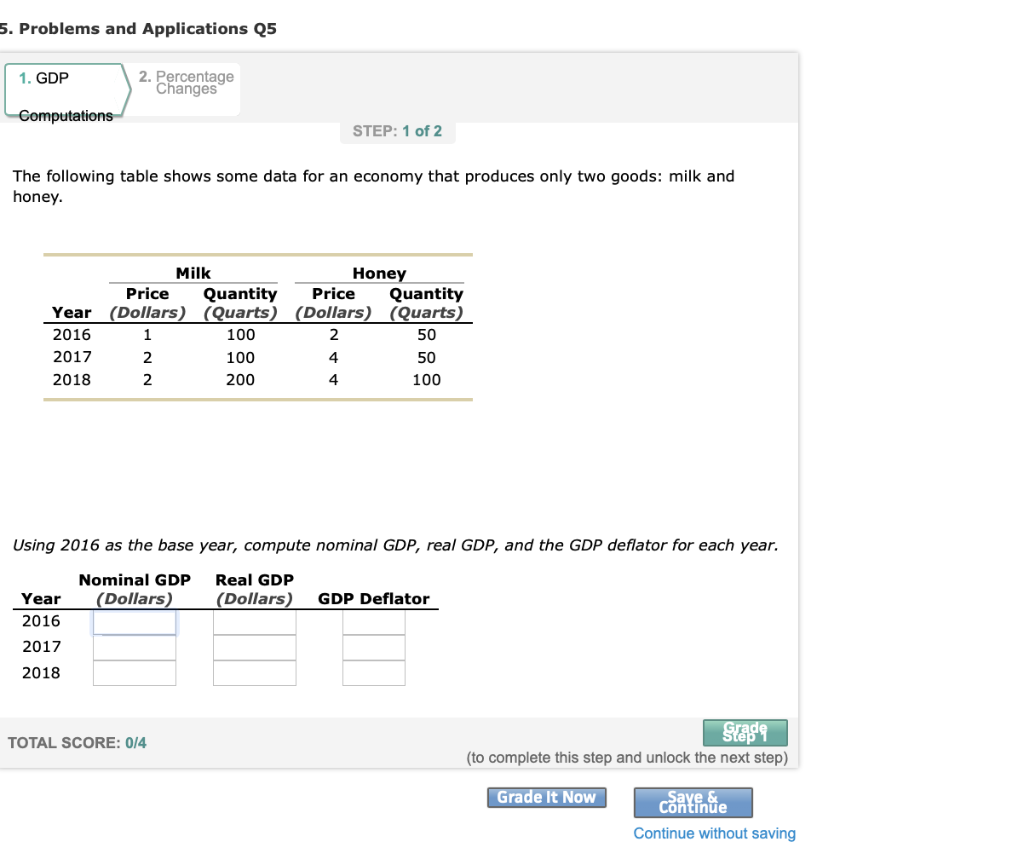Click the 2018 GDP Deflator answer box
The height and width of the screenshot is (859, 1024).
coord(373,672)
